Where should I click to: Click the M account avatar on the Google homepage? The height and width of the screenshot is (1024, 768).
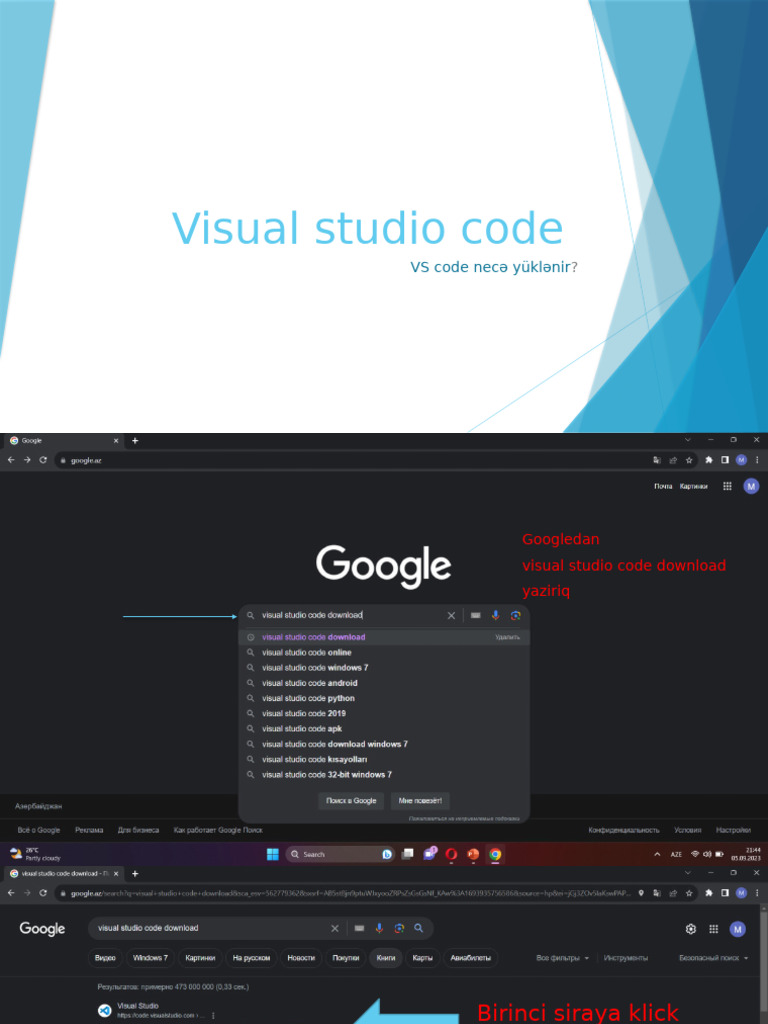tap(751, 486)
